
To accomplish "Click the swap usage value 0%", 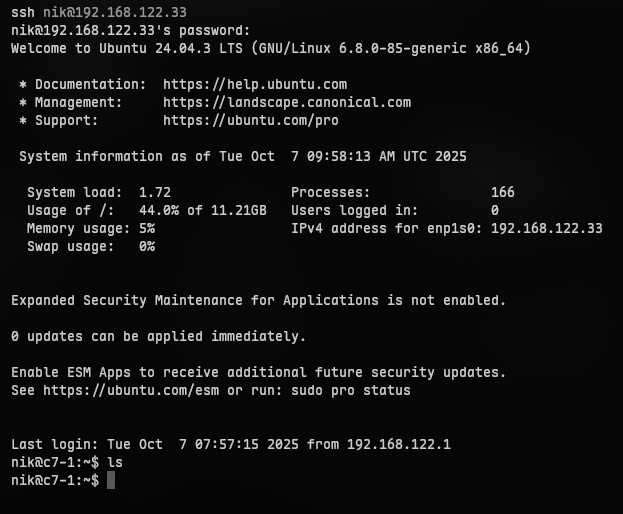I will (147, 246).
